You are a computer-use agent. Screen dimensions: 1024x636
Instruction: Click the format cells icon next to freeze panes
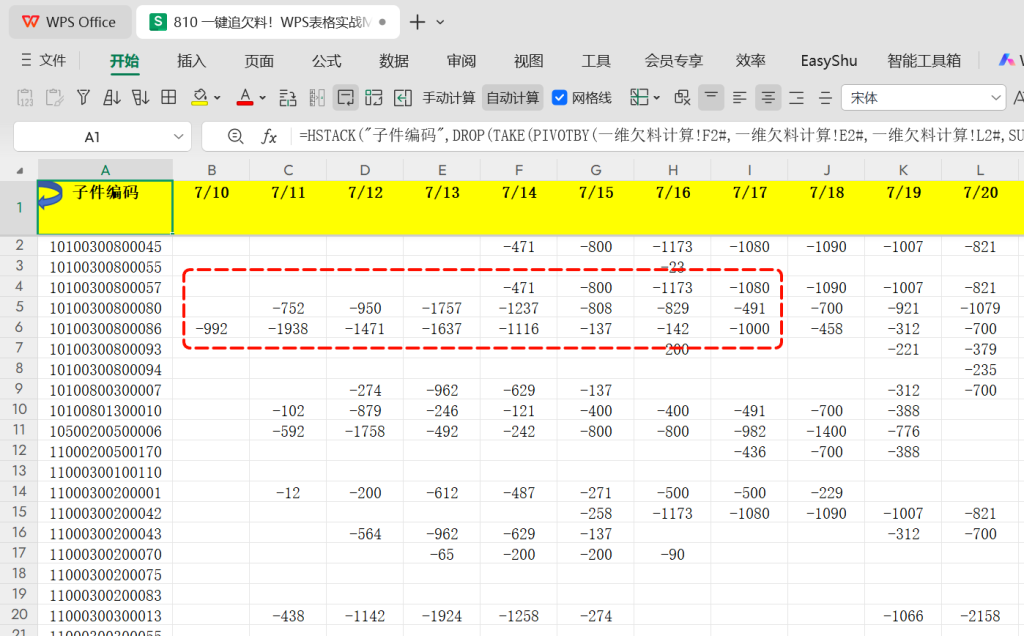[x=682, y=98]
